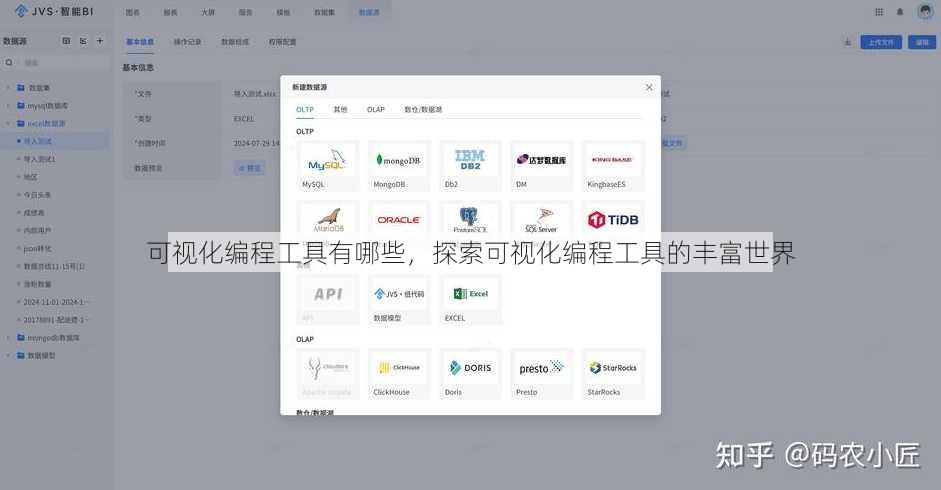Open the notification bell
Viewport: 941px width, 490px height.
pos(900,12)
